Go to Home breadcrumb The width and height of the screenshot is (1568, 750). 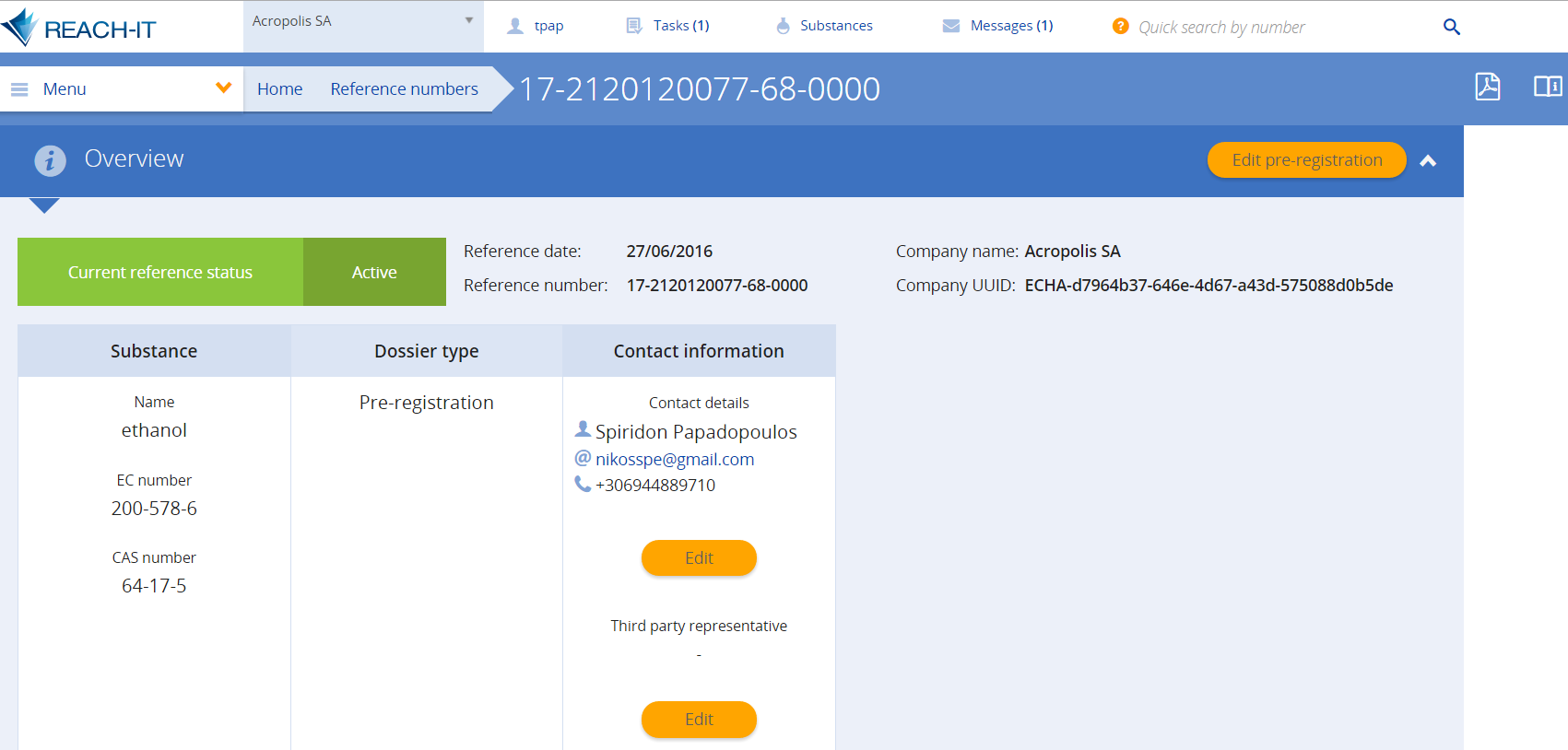pos(280,88)
